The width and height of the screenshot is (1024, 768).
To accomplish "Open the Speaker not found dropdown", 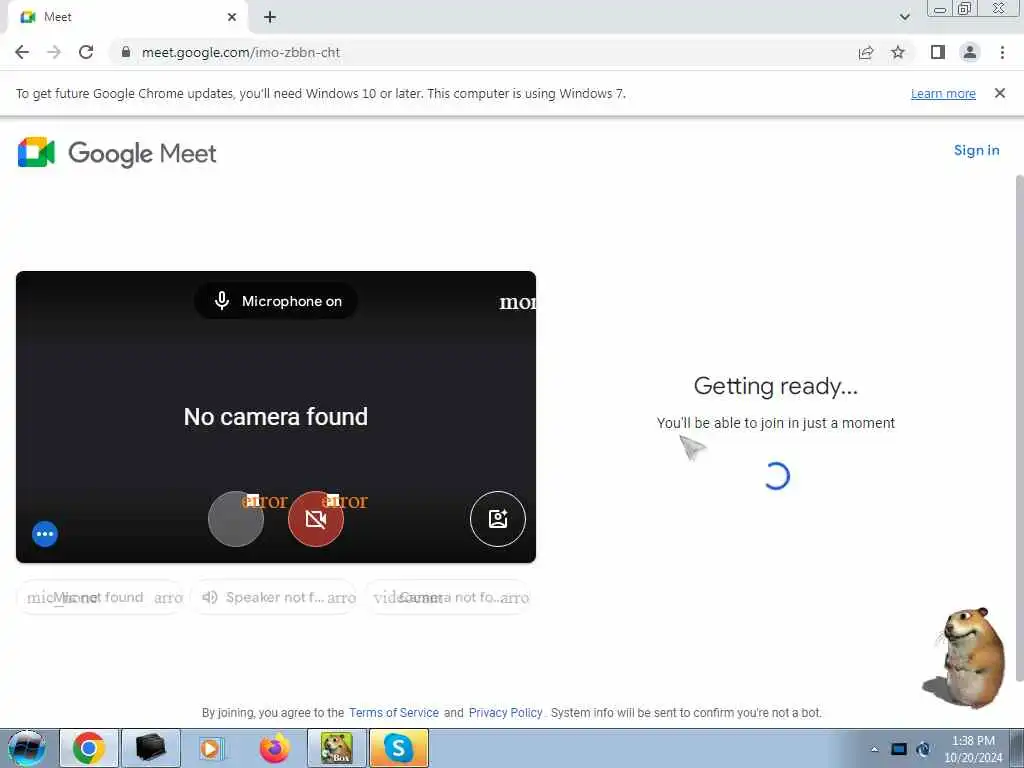I will [274, 598].
